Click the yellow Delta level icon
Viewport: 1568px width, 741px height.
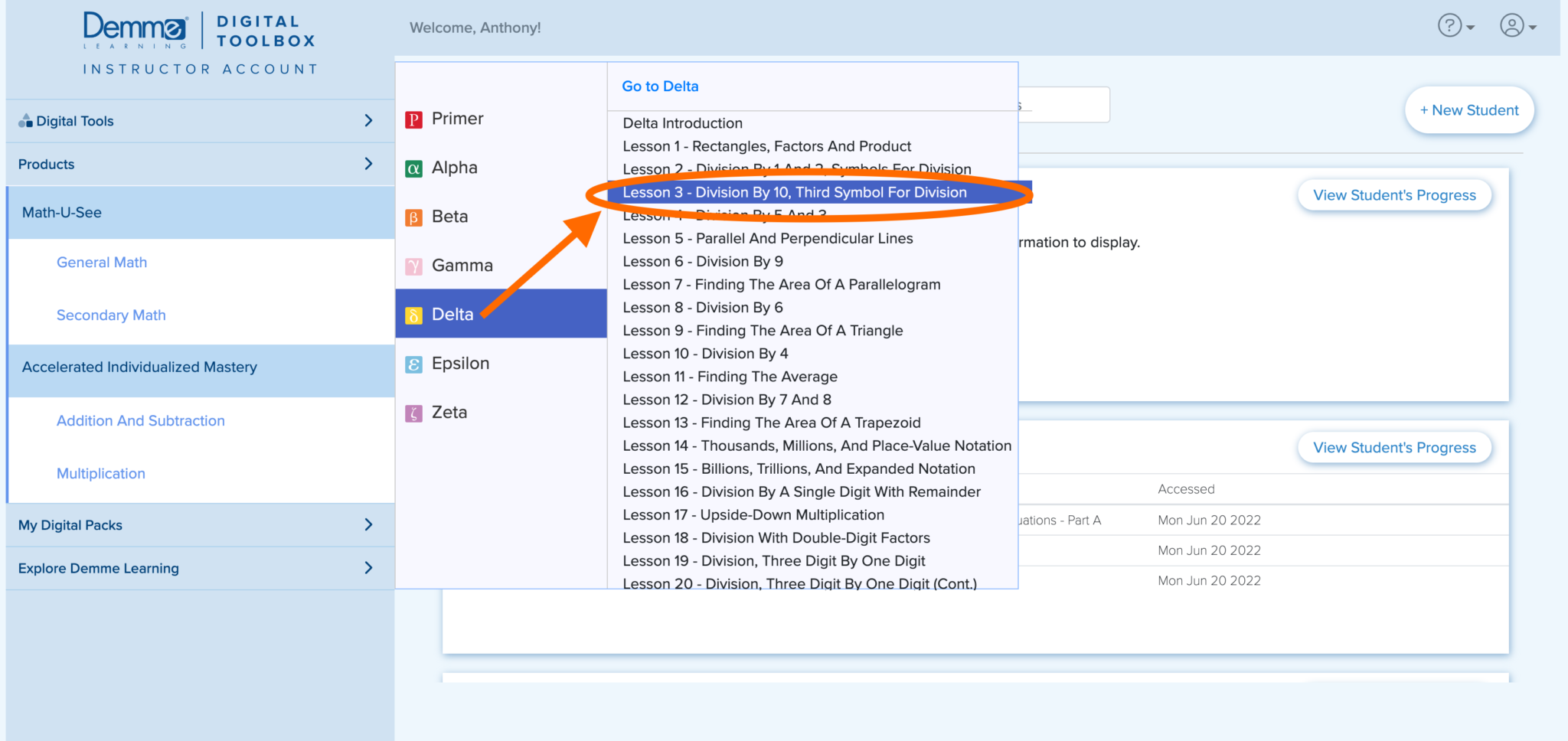click(x=413, y=315)
